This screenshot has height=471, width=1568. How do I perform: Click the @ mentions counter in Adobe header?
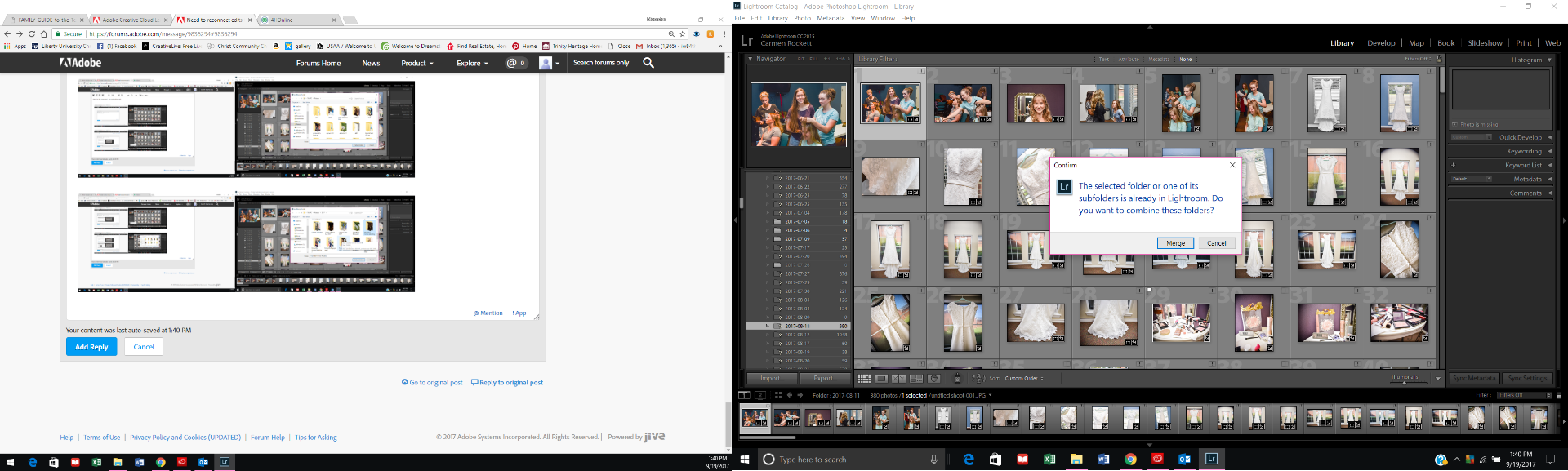click(516, 63)
